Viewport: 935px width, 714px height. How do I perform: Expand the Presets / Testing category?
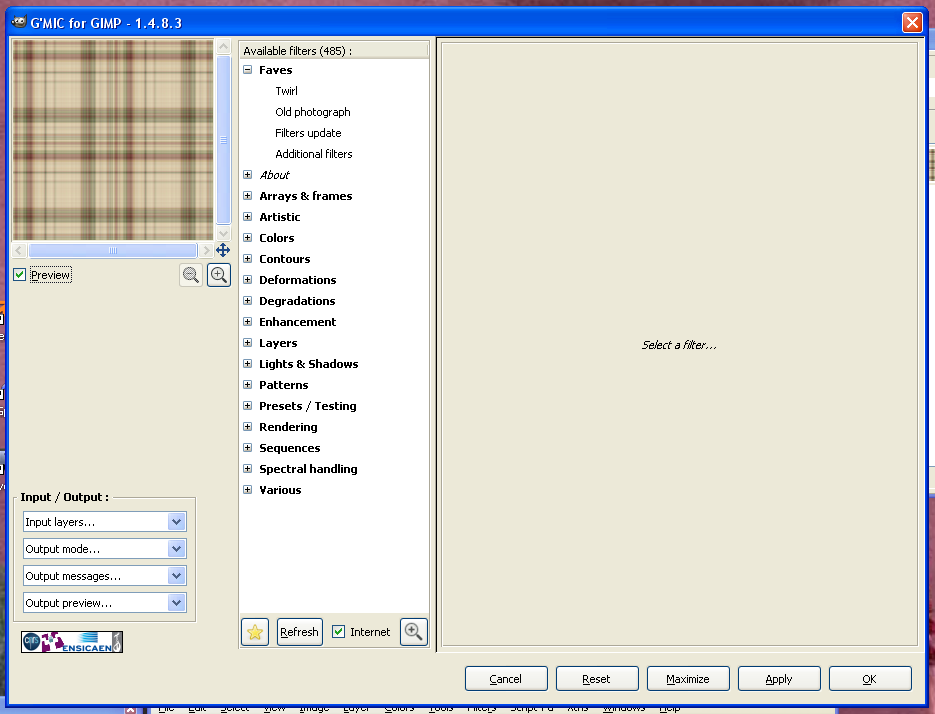[247, 406]
